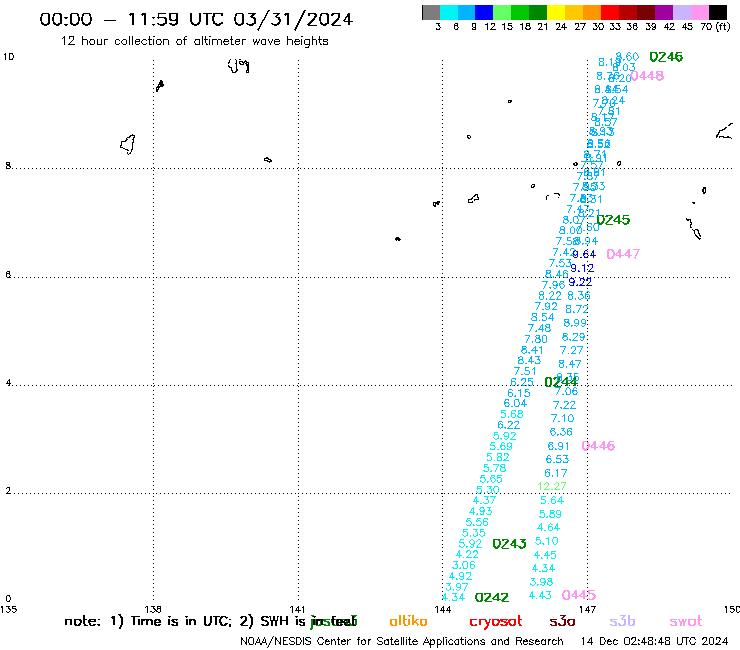Click the green time label 0242
This screenshot has width=740, height=650.
coord(492,598)
